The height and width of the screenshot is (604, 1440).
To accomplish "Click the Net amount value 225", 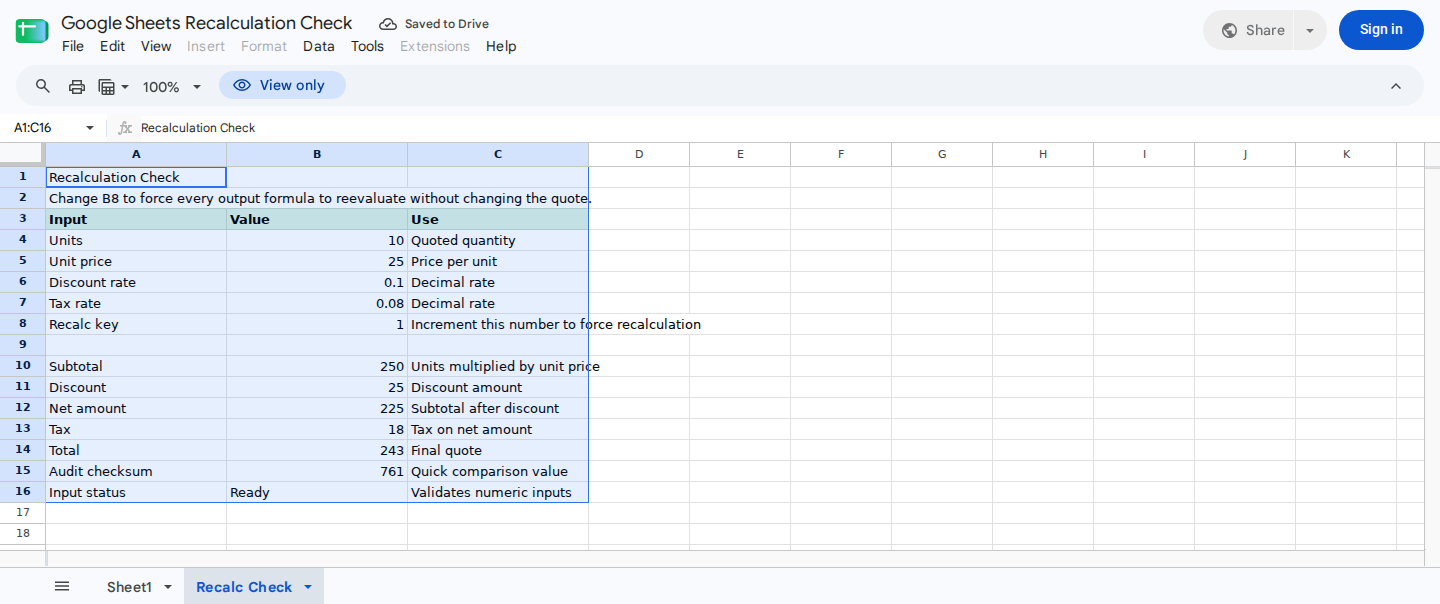I will [x=317, y=408].
